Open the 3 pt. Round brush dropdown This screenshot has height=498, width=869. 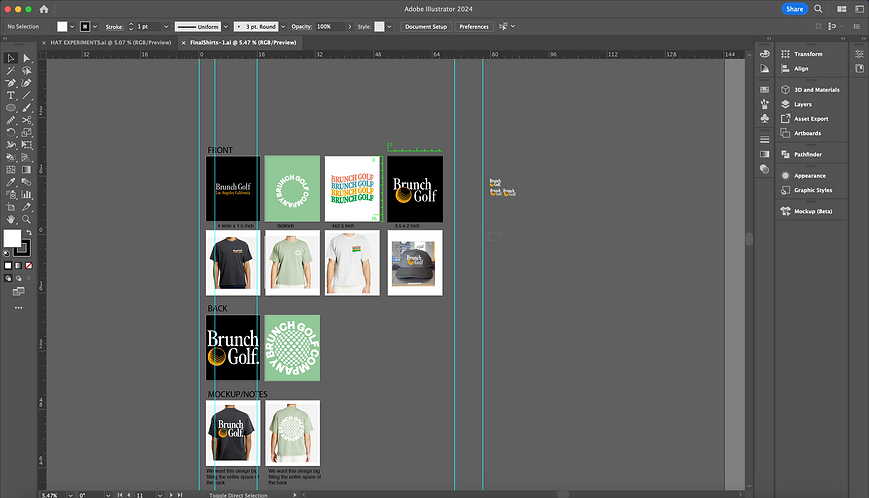(283, 27)
